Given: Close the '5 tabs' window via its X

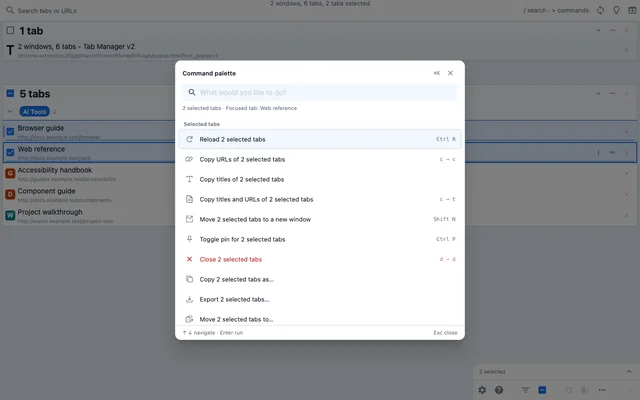Looking at the screenshot, I should [627, 93].
